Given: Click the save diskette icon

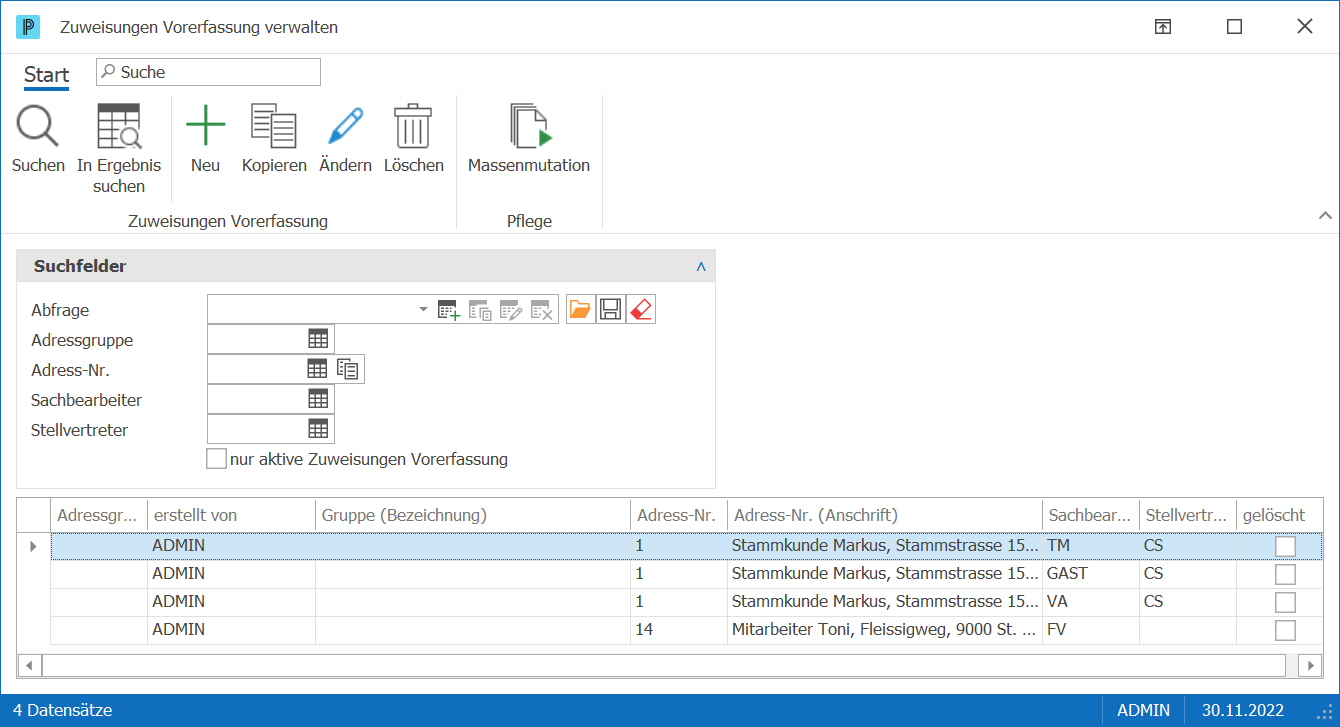Looking at the screenshot, I should [610, 310].
